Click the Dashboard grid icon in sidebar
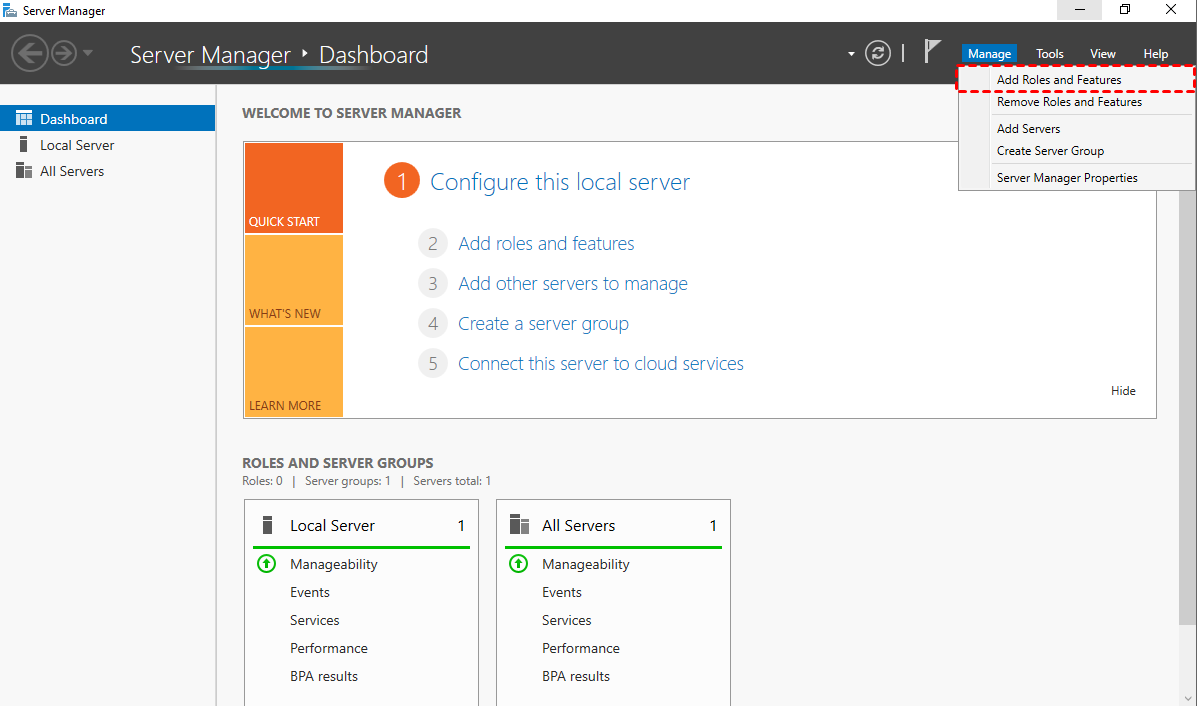 [x=24, y=118]
